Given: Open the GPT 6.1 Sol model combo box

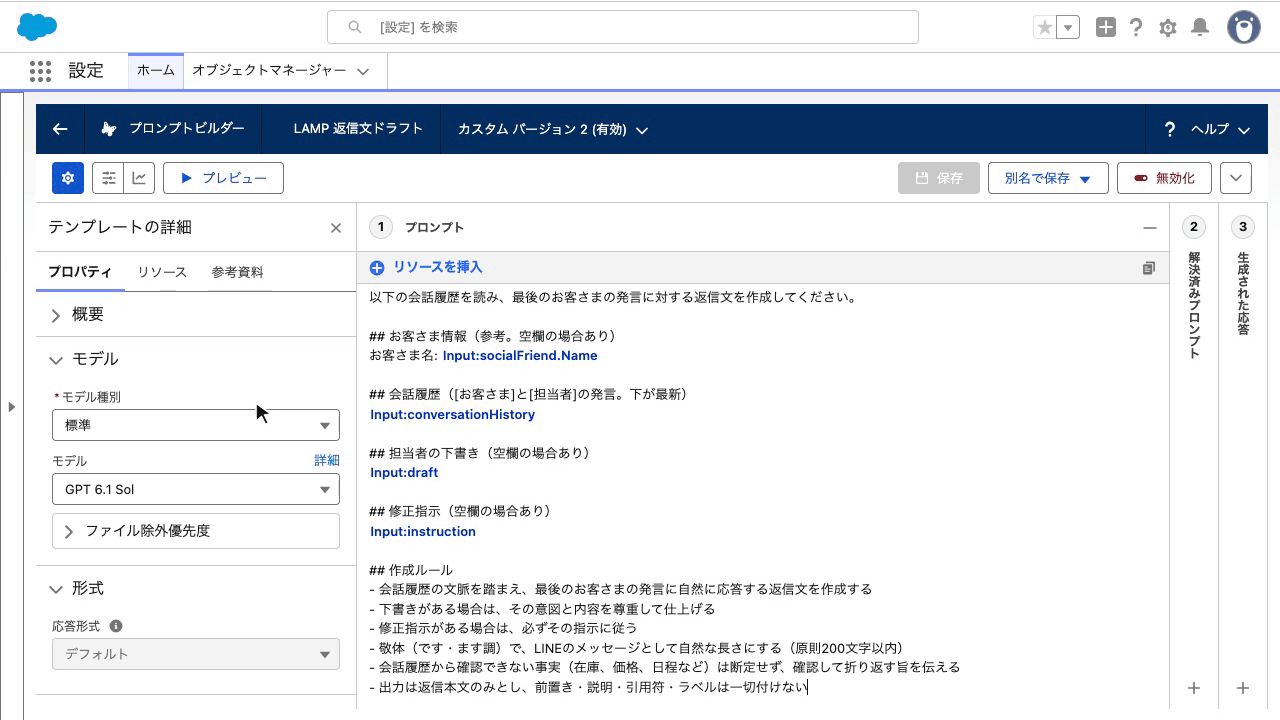Looking at the screenshot, I should click(196, 489).
